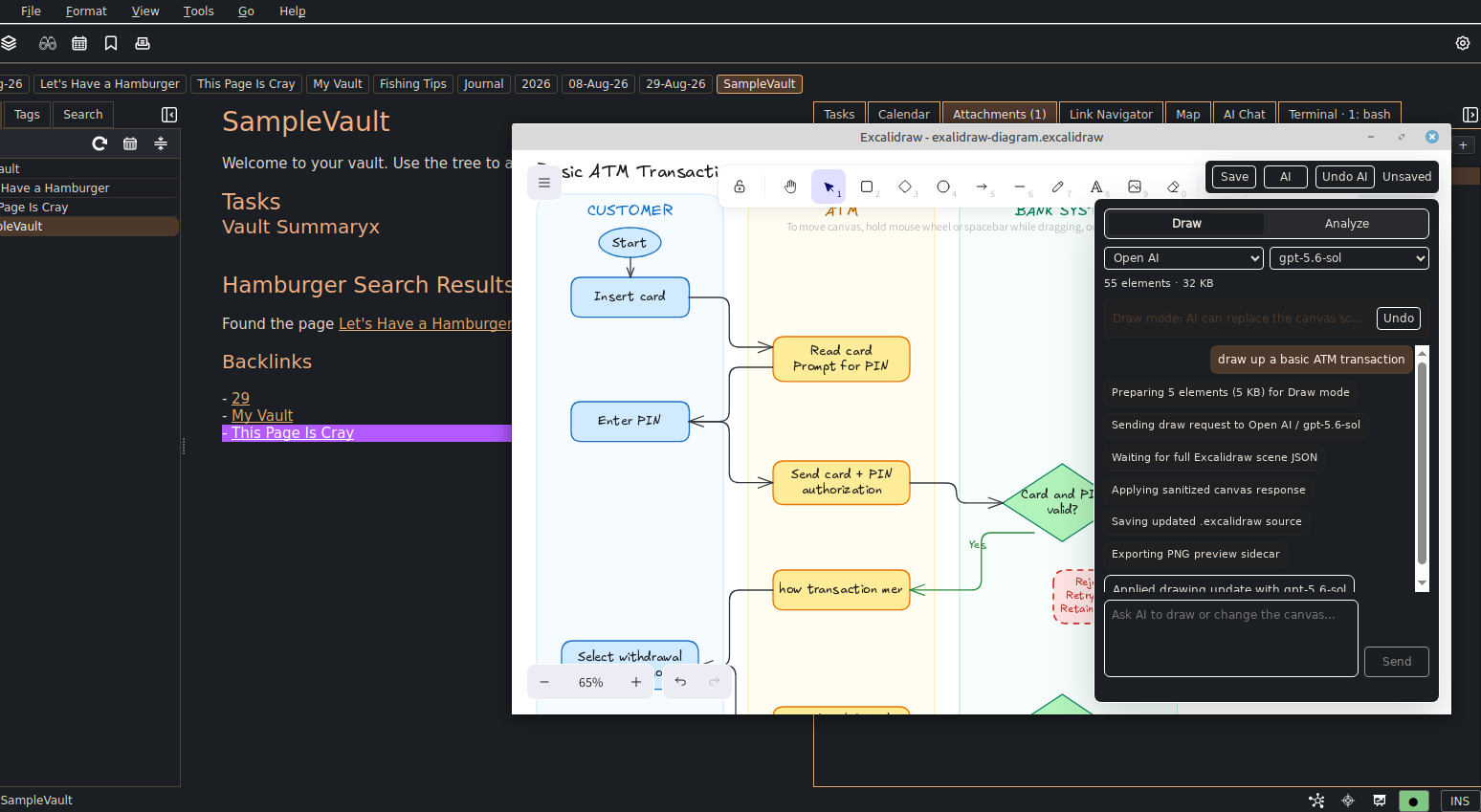1481x812 pixels.
Task: Click the Send button
Action: [x=1397, y=661]
